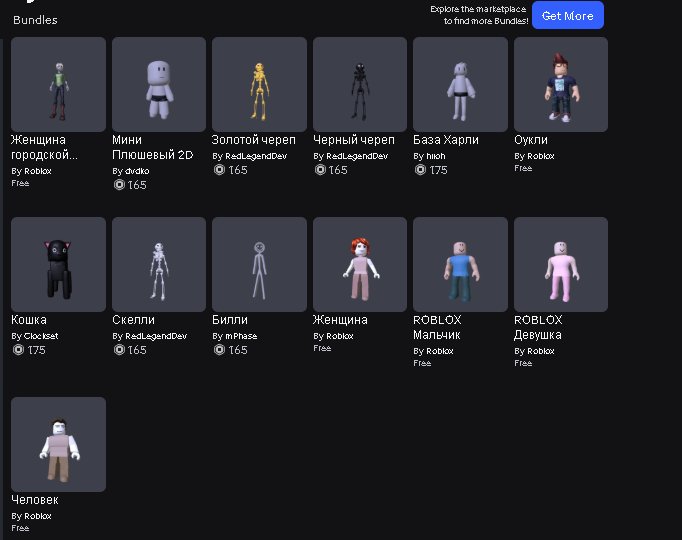Image resolution: width=682 pixels, height=540 pixels.
Task: Open the ROBLOX Девушка title
Action: [538, 327]
